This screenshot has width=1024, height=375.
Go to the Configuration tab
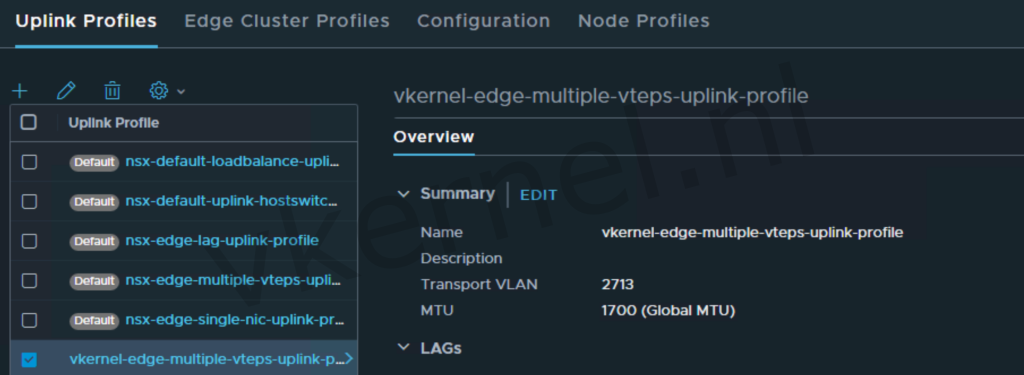point(483,21)
